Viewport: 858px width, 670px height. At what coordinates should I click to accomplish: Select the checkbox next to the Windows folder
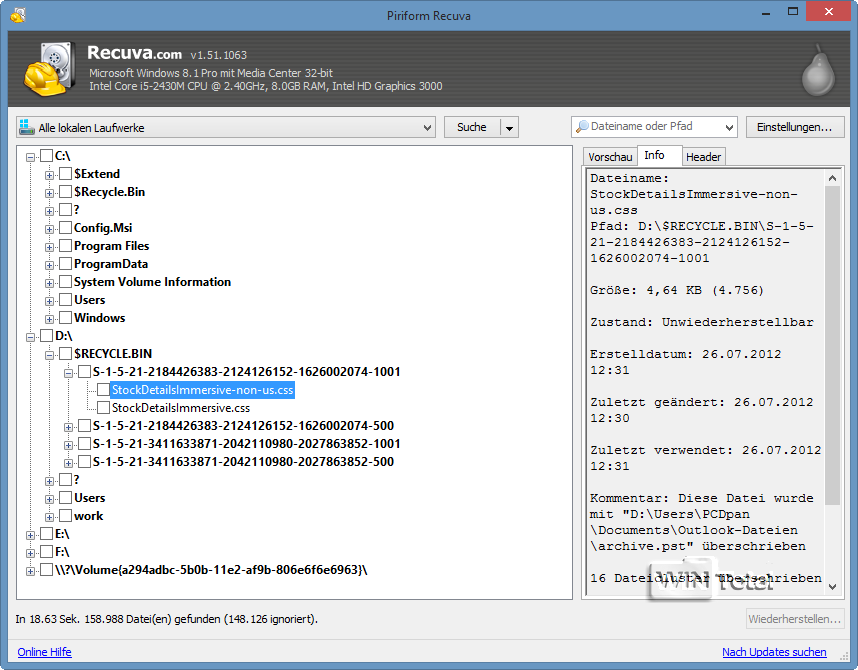(65, 318)
